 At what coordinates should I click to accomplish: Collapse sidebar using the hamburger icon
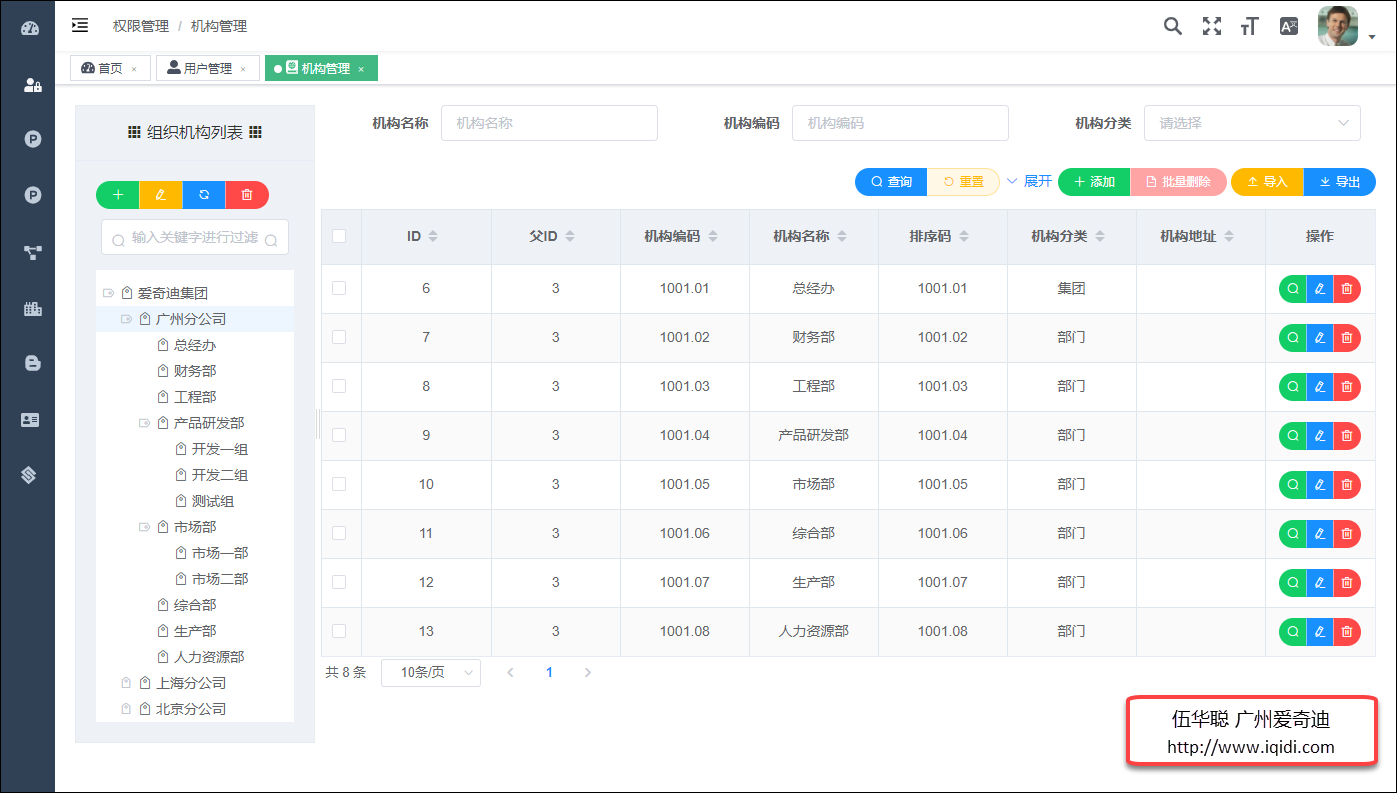tap(80, 26)
